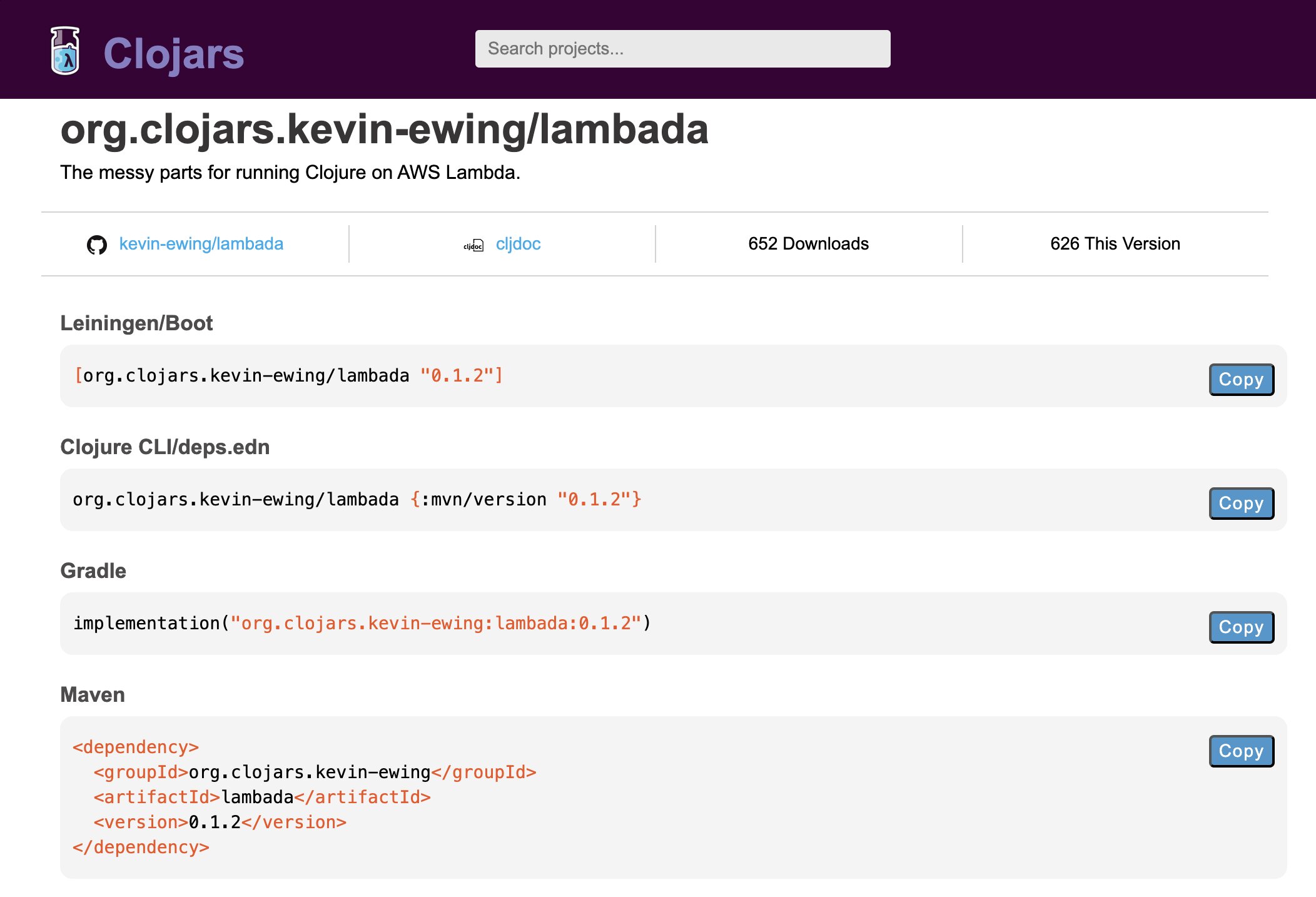Click the description about AWS Lambda

(x=290, y=173)
